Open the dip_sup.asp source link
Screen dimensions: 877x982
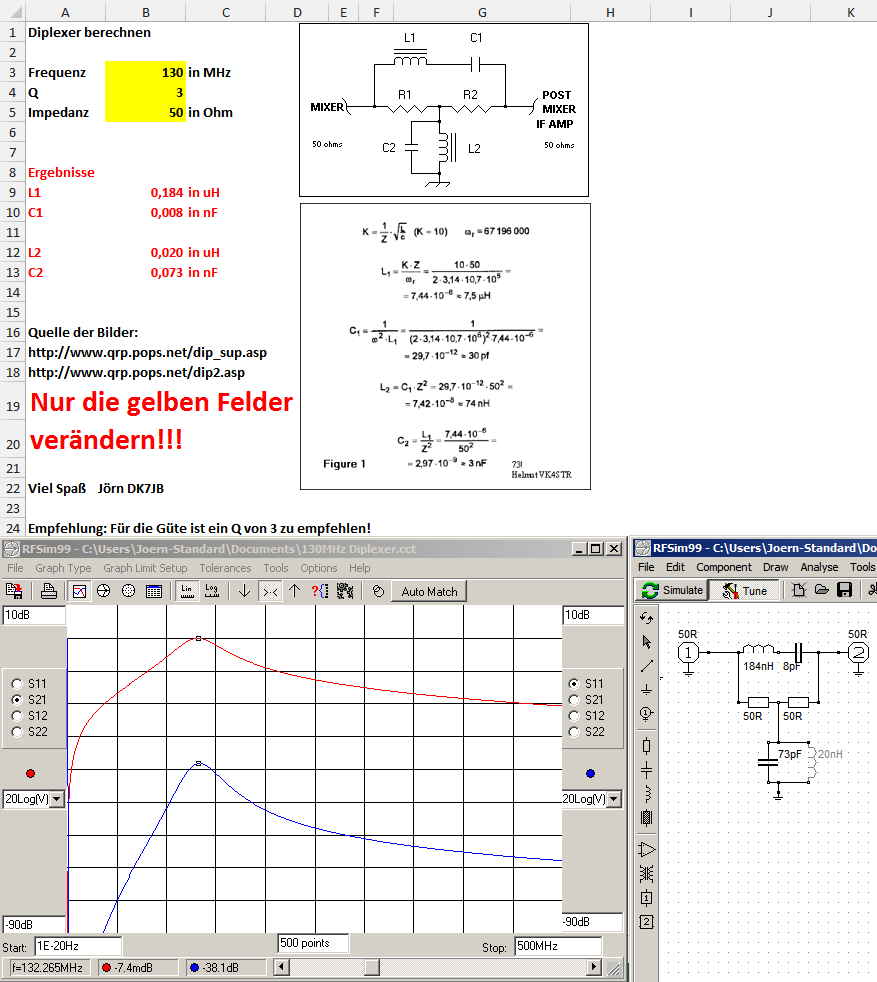click(147, 353)
